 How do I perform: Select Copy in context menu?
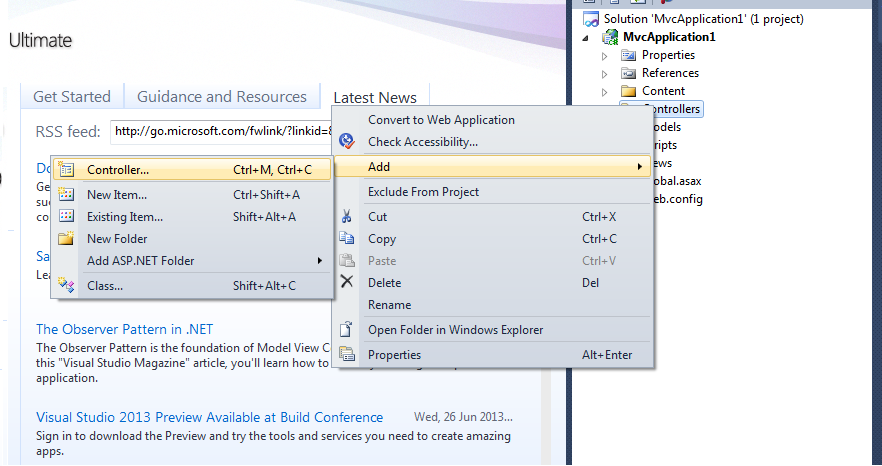(493, 239)
